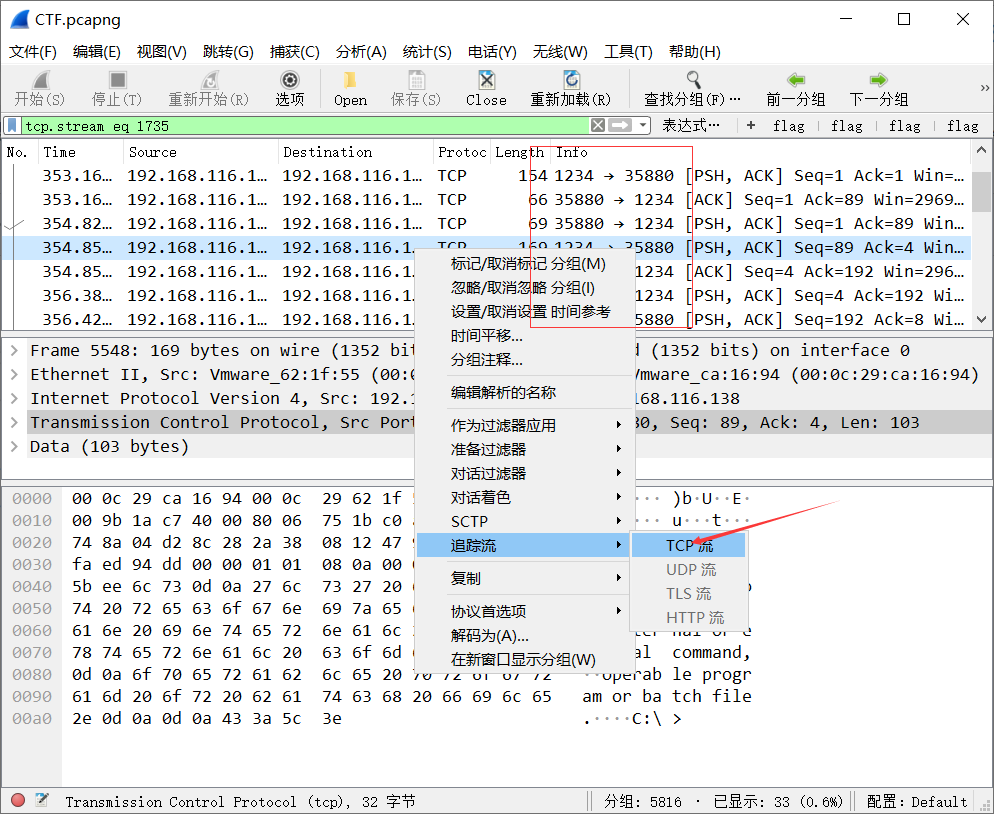The width and height of the screenshot is (994, 814).
Task: Click the Reload (重新加载) toolbar icon
Action: (571, 80)
